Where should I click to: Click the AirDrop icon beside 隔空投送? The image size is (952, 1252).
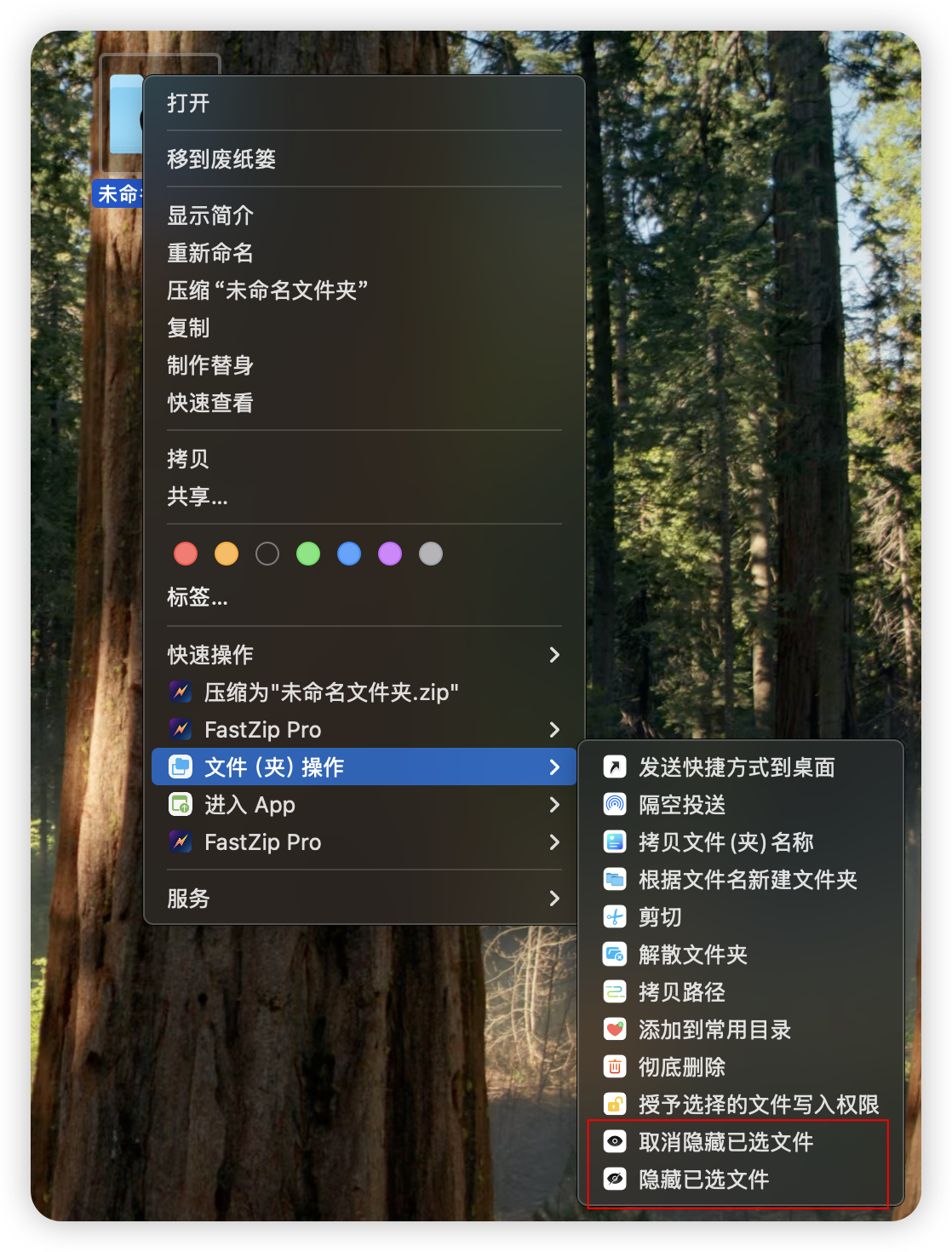point(615,805)
